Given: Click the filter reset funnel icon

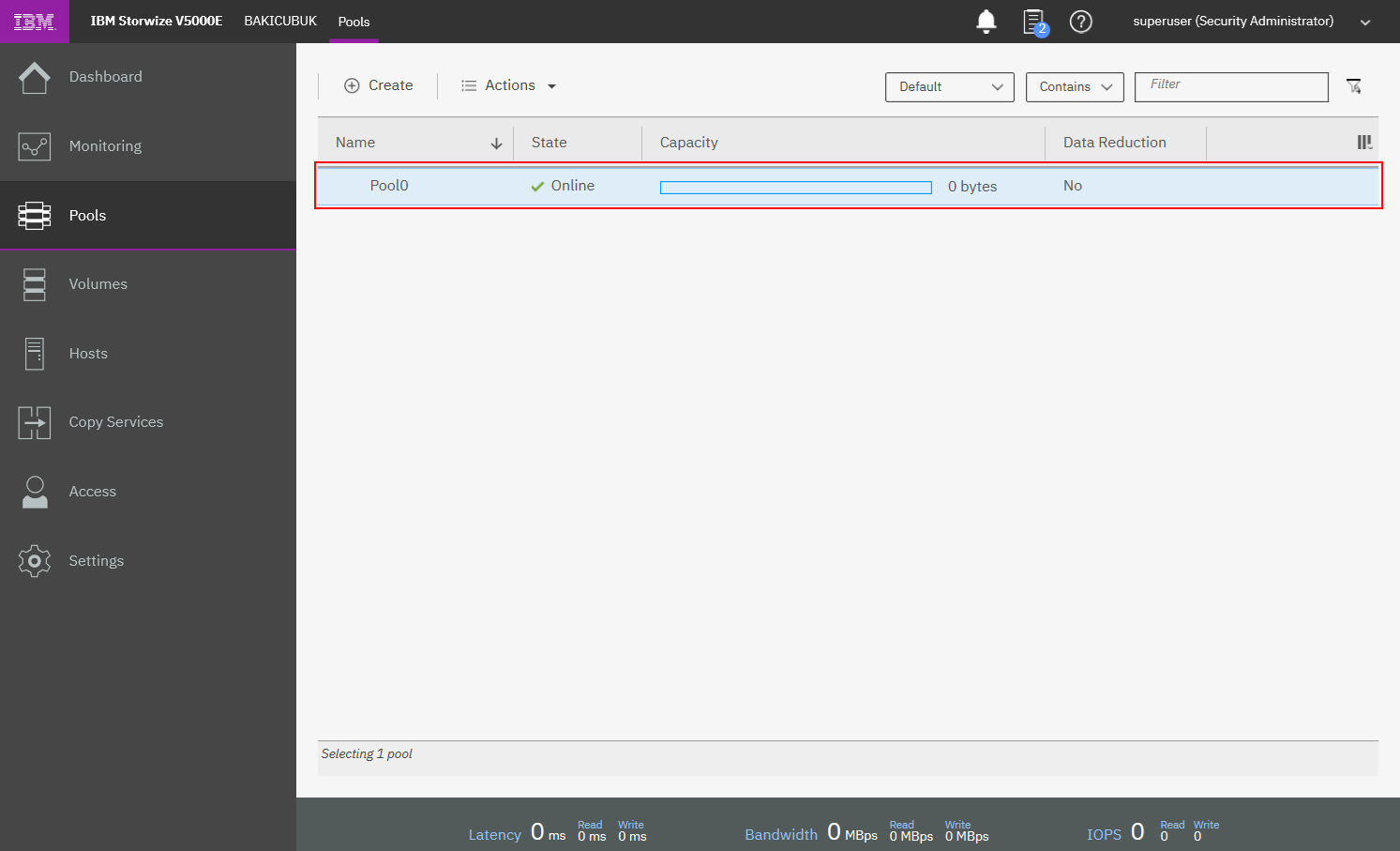Looking at the screenshot, I should point(1353,86).
